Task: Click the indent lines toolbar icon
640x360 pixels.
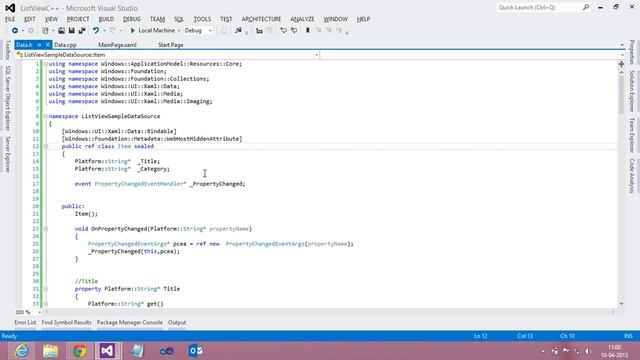Action: pos(259,31)
